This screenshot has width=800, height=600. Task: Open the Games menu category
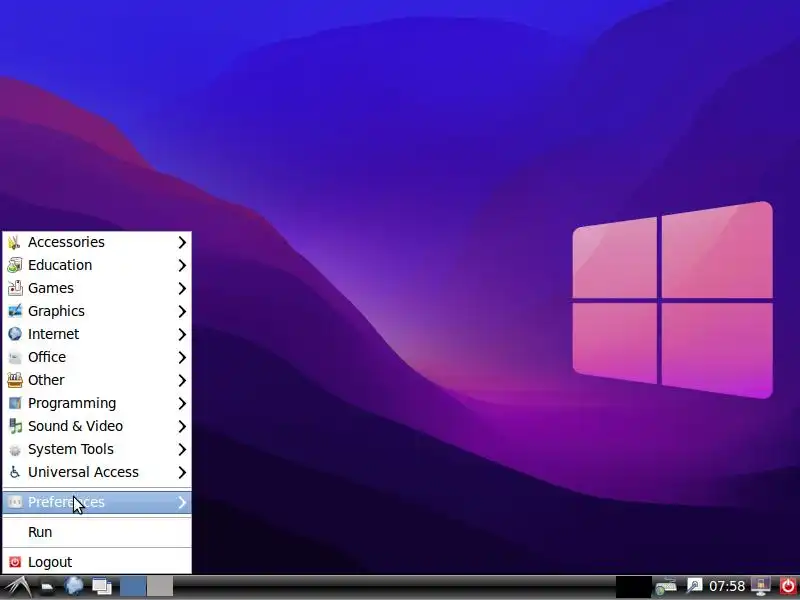(x=97, y=288)
